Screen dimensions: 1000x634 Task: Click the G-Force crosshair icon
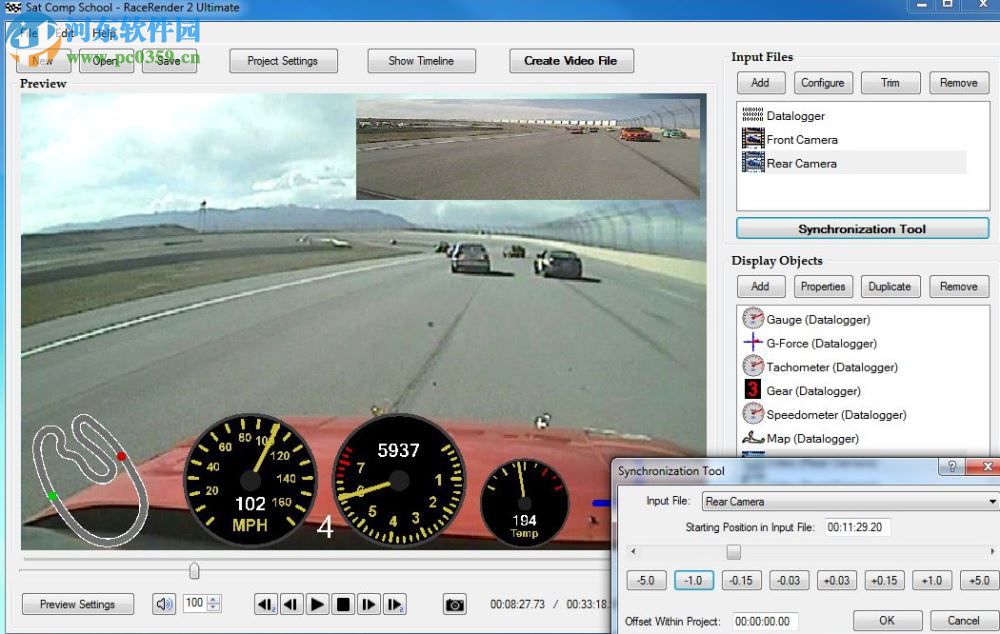(x=753, y=343)
